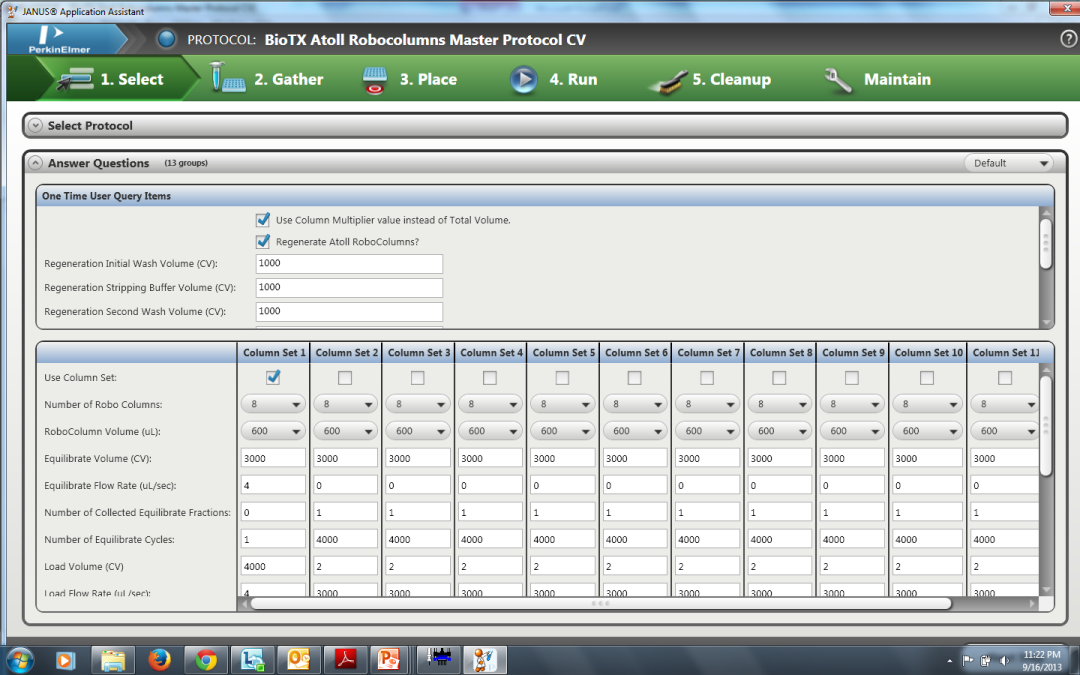Open PowerPoint from the taskbar

(x=389, y=660)
